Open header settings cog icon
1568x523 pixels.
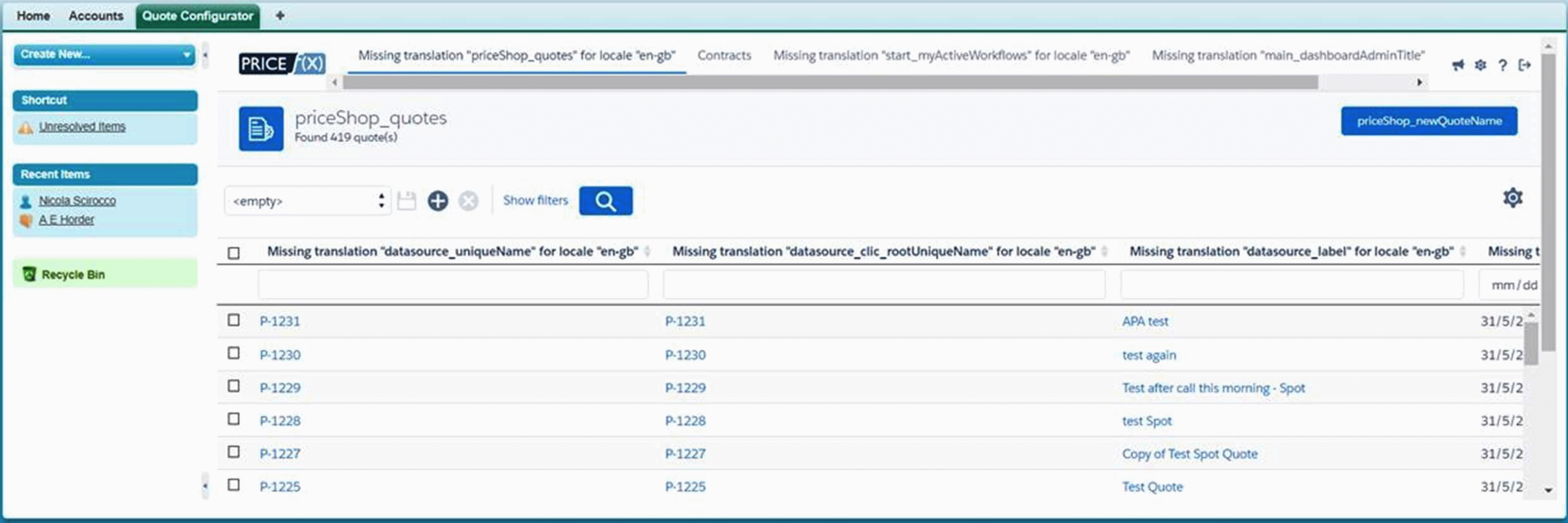1480,65
